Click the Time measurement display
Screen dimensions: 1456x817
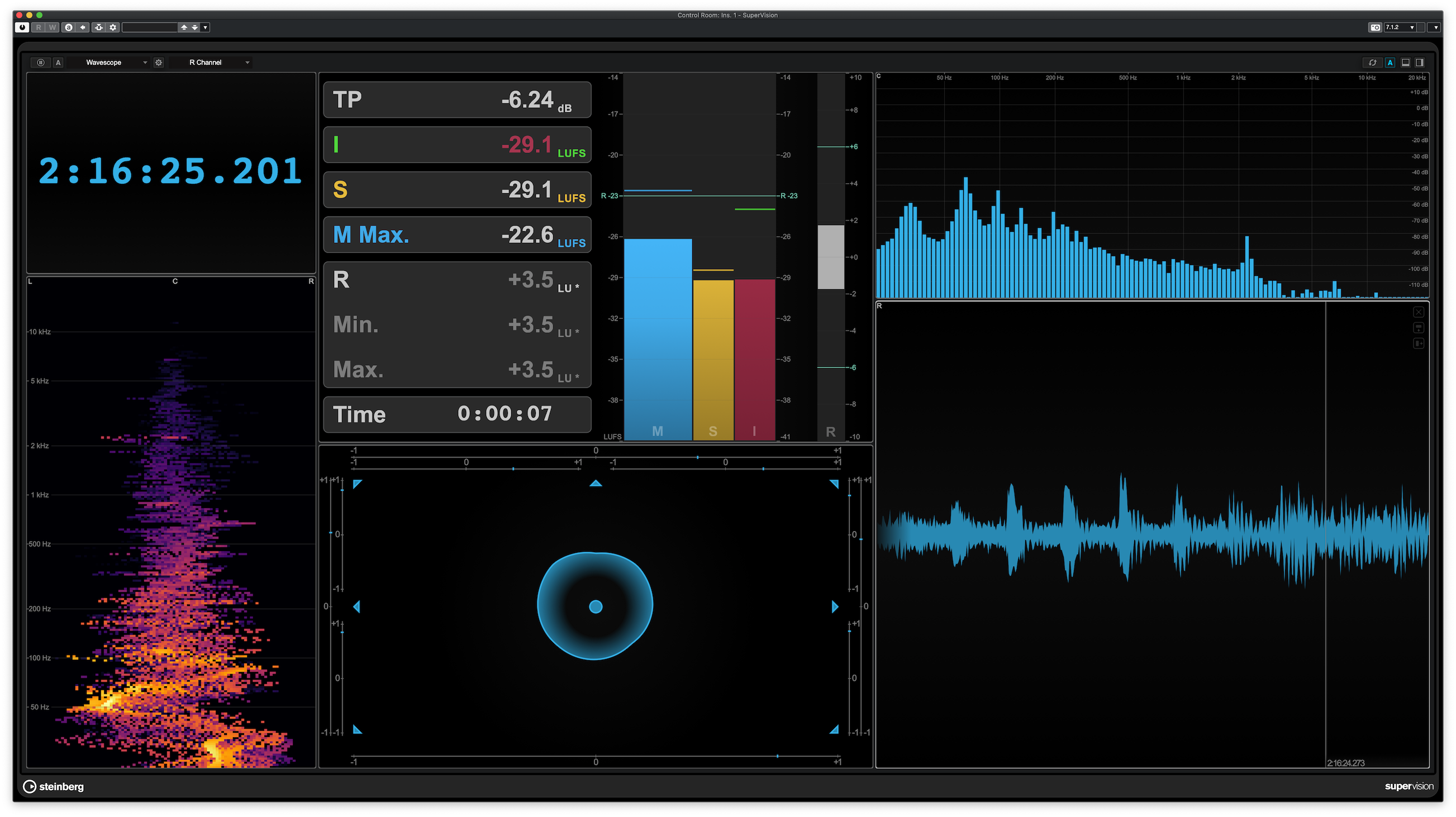(456, 414)
